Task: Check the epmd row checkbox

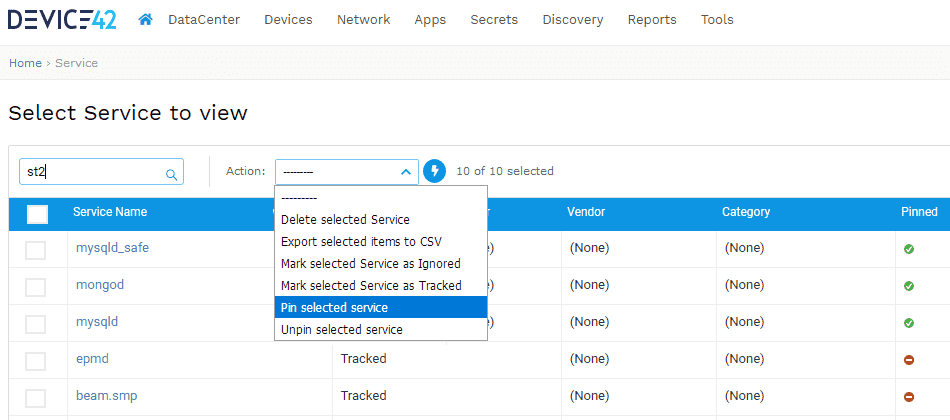Action: (36, 361)
